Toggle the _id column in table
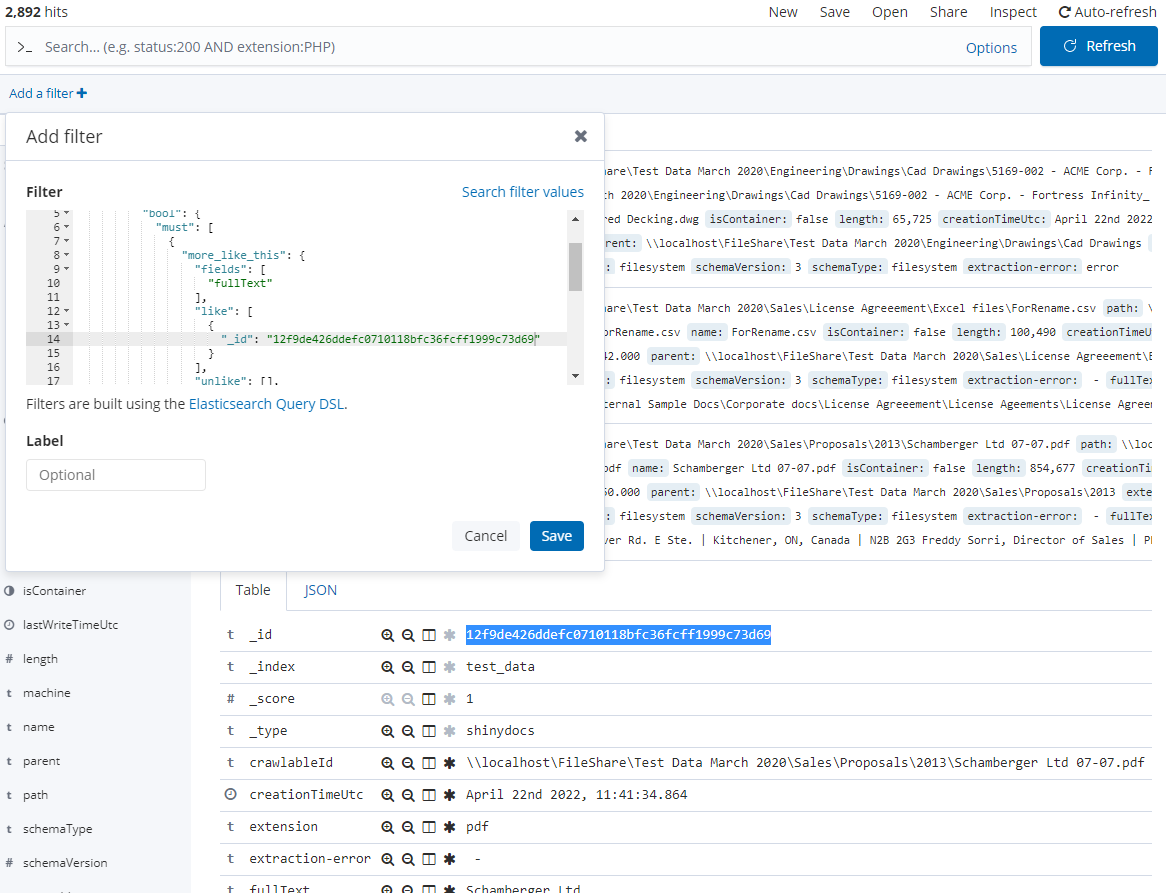Image resolution: width=1166 pixels, height=893 pixels. 428,635
